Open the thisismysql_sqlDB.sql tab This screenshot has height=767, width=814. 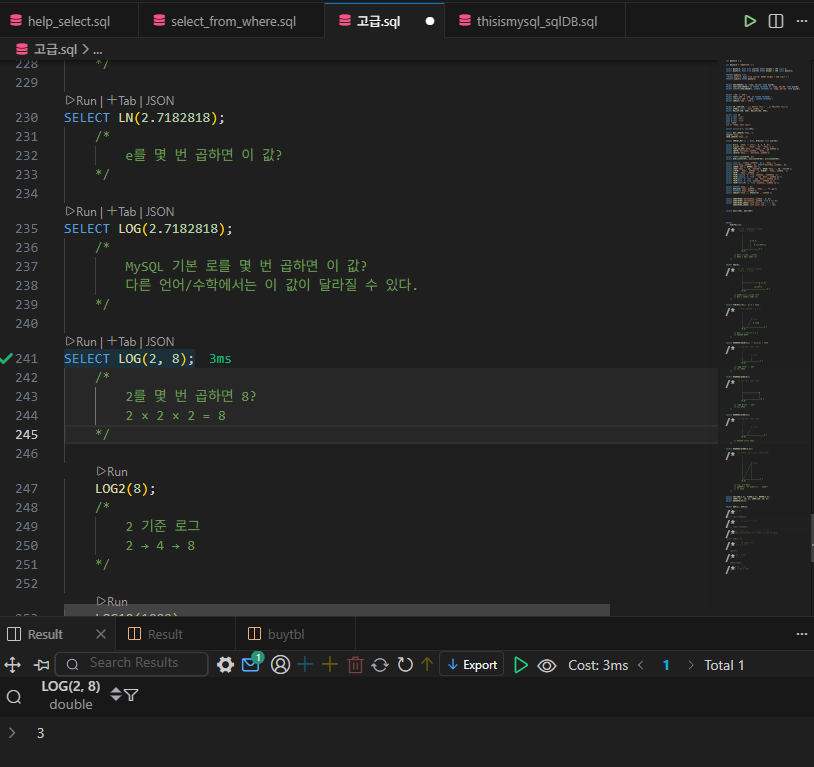tap(537, 21)
